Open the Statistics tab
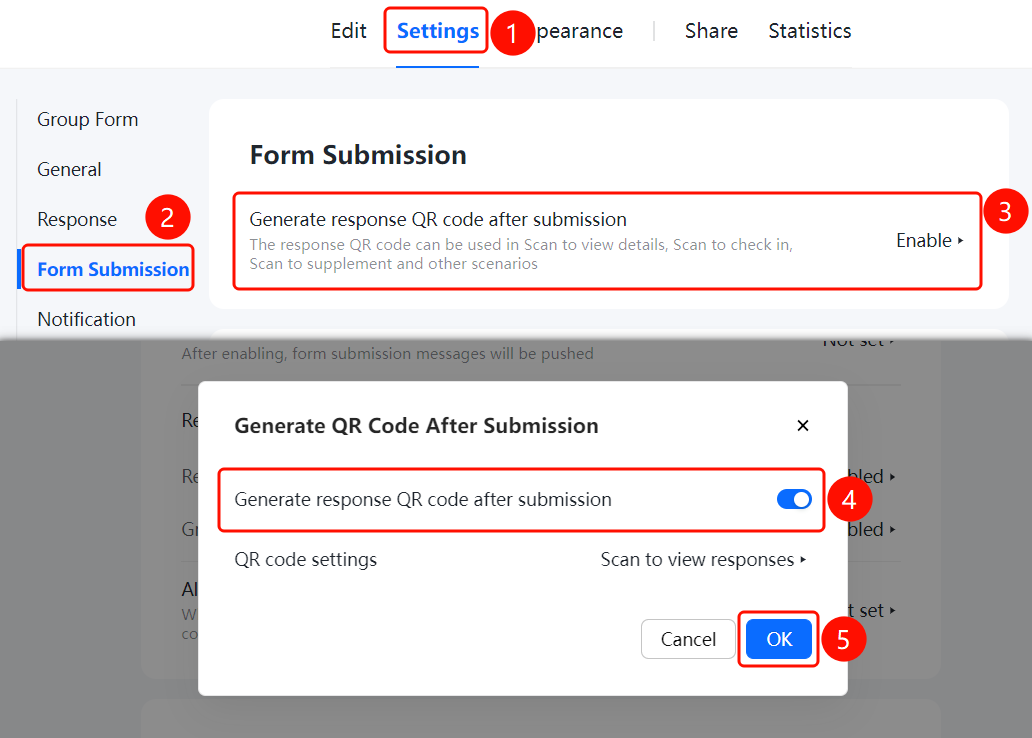 [810, 31]
